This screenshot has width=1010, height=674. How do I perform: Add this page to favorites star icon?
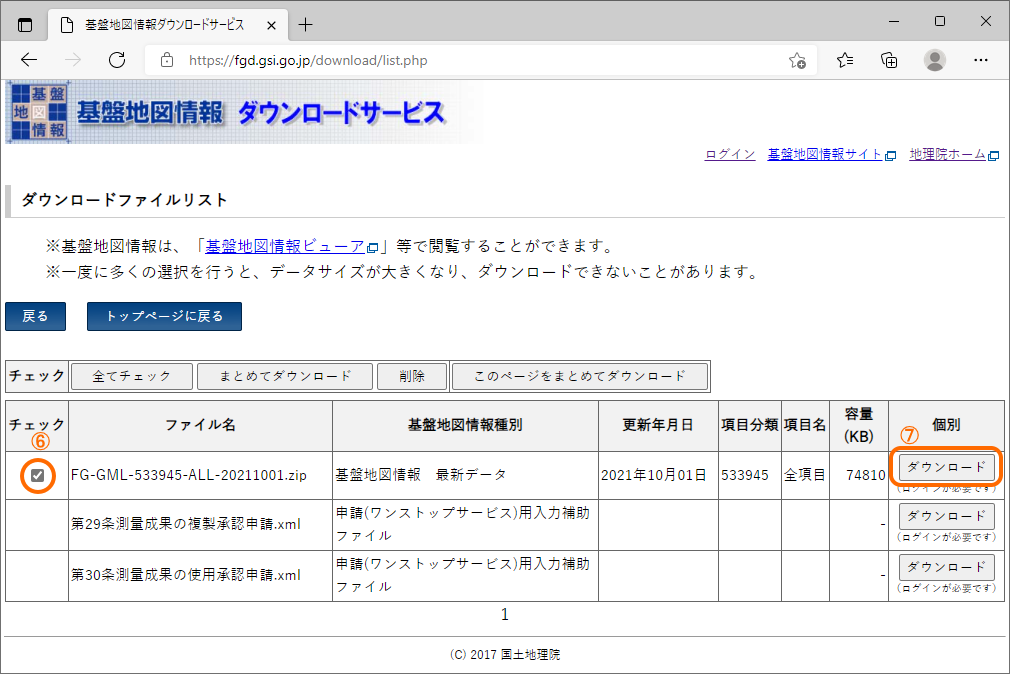pyautogui.click(x=797, y=61)
